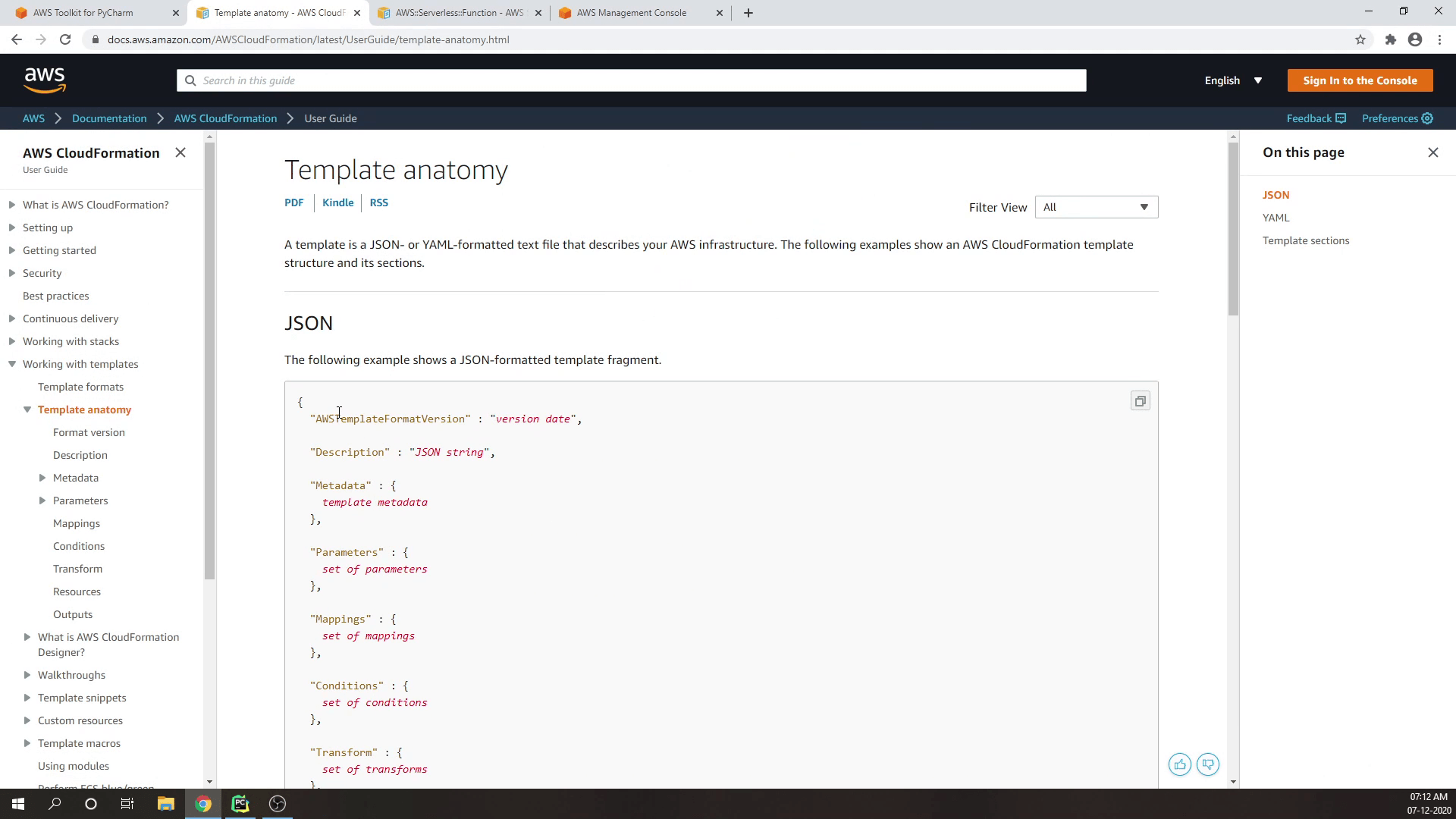This screenshot has width=1456, height=819.
Task: Expand the Walkthroughs section arrow
Action: coord(27,675)
